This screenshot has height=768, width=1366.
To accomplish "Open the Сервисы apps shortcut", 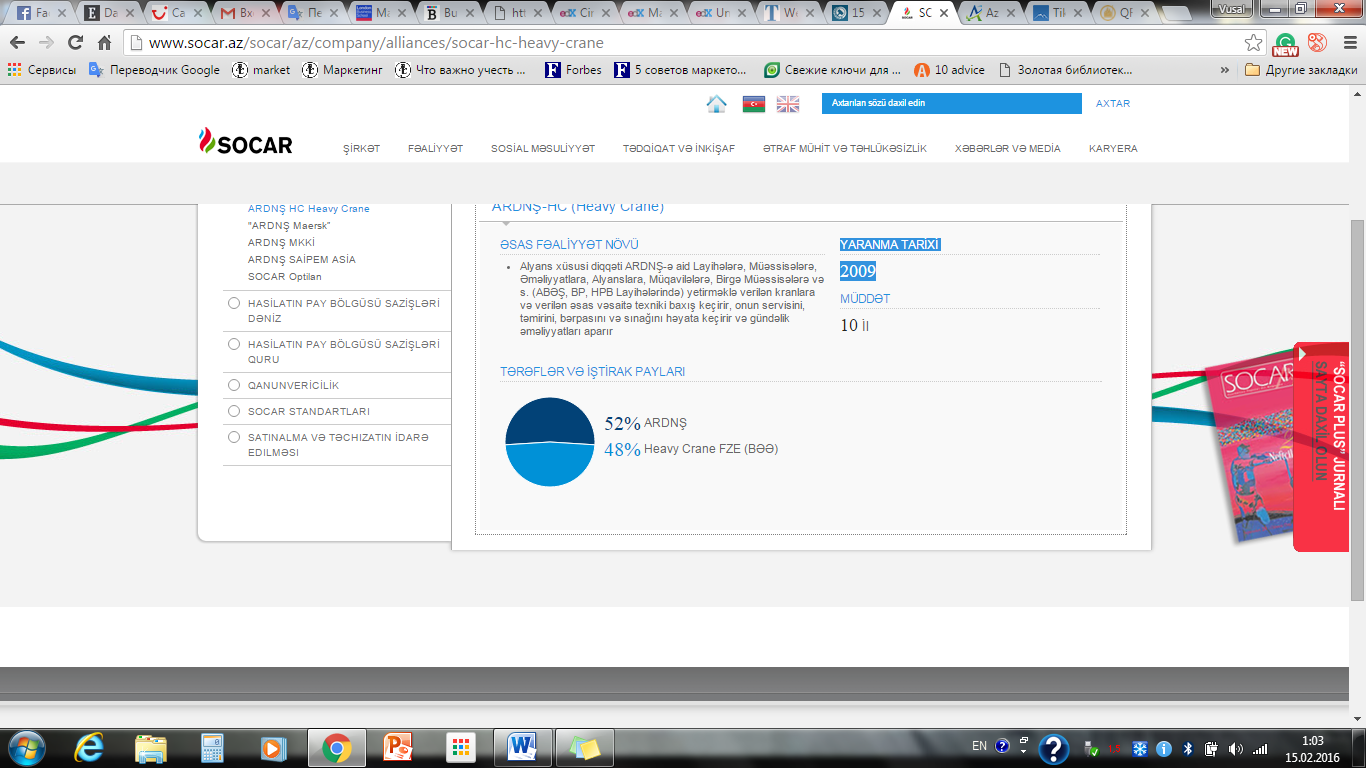I will pos(41,70).
